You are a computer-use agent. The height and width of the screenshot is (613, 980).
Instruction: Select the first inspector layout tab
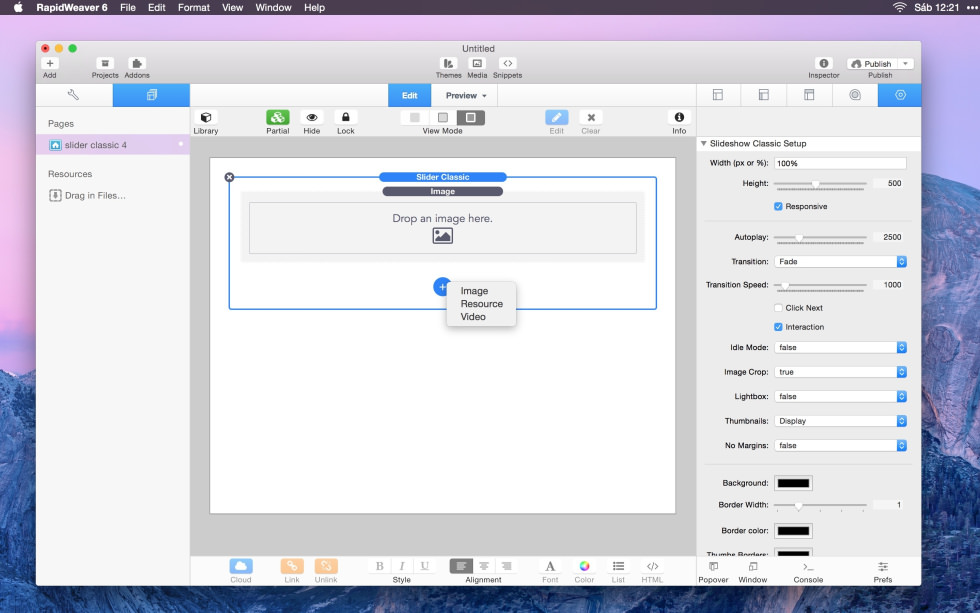(x=718, y=95)
